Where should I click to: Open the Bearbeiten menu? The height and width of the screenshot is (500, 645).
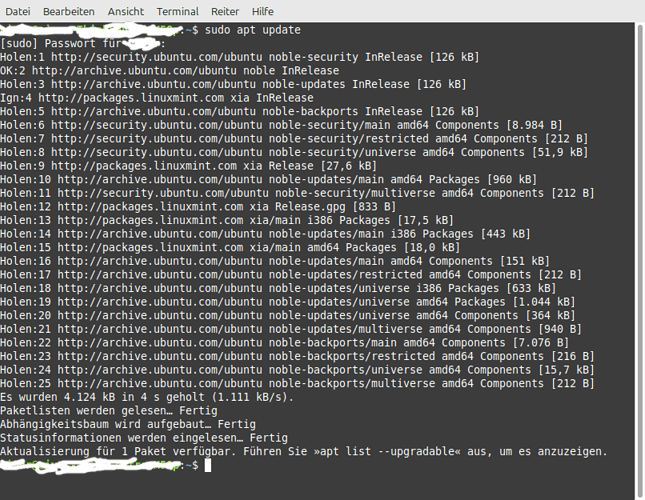coord(69,12)
